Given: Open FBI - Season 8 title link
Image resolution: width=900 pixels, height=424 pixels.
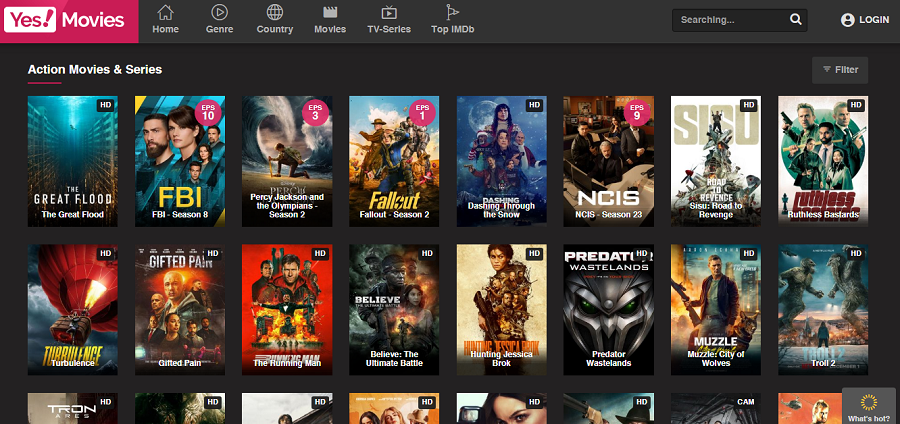Looking at the screenshot, I should (180, 215).
